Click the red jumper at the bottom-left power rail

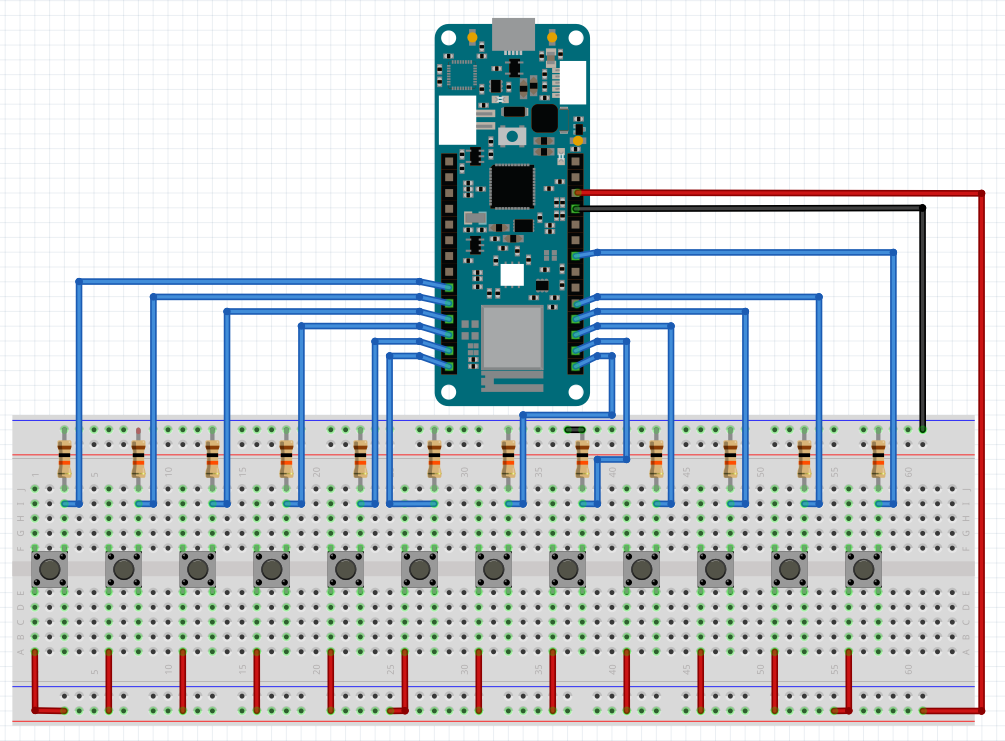coord(33,680)
